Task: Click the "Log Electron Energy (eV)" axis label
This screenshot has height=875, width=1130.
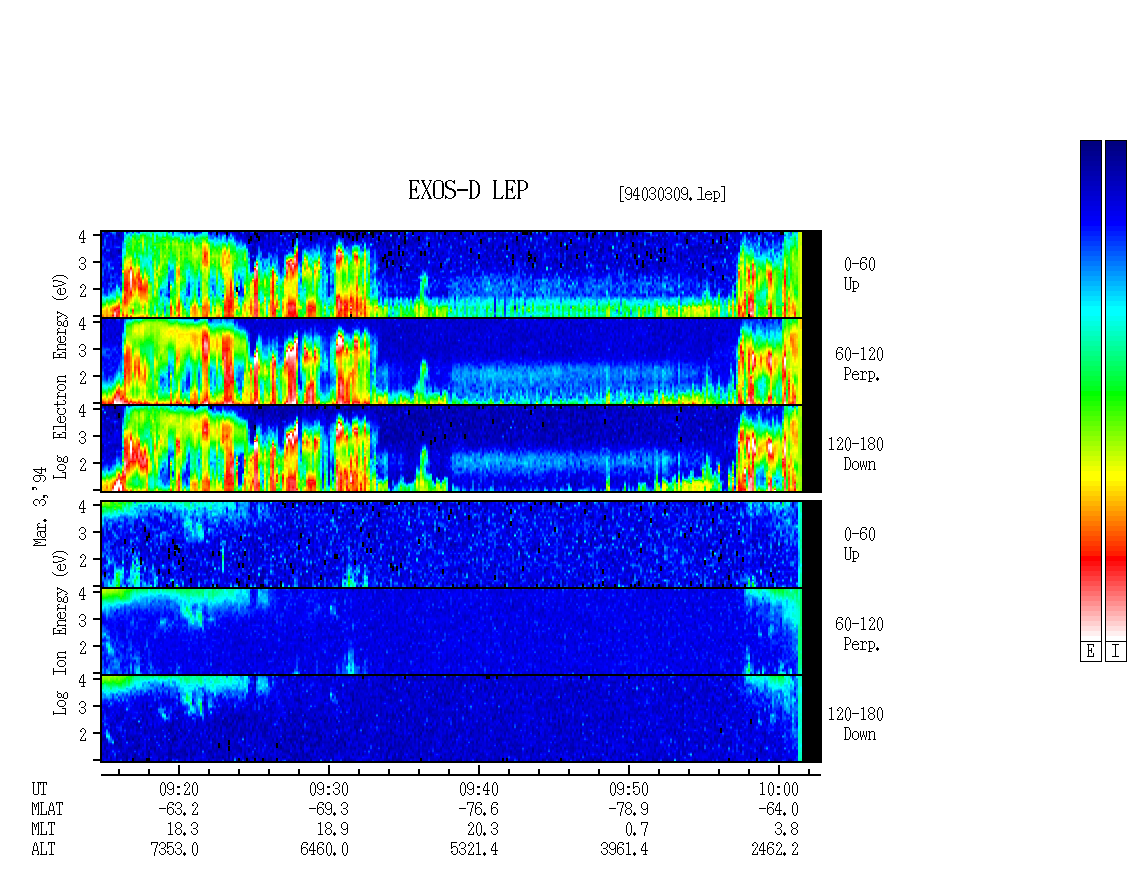Action: (61, 376)
